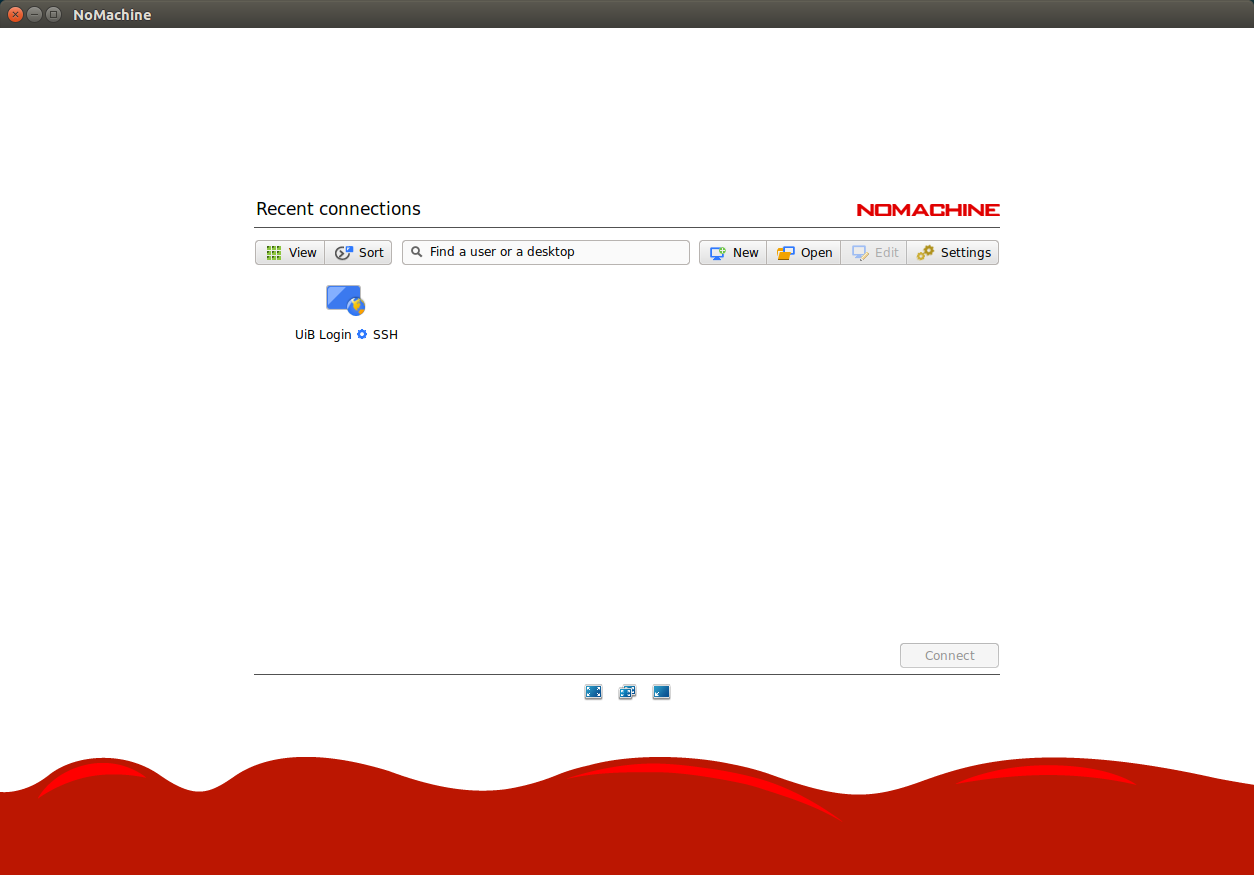Click the red NoMachine logo
Image resolution: width=1254 pixels, height=875 pixels.
point(927,210)
